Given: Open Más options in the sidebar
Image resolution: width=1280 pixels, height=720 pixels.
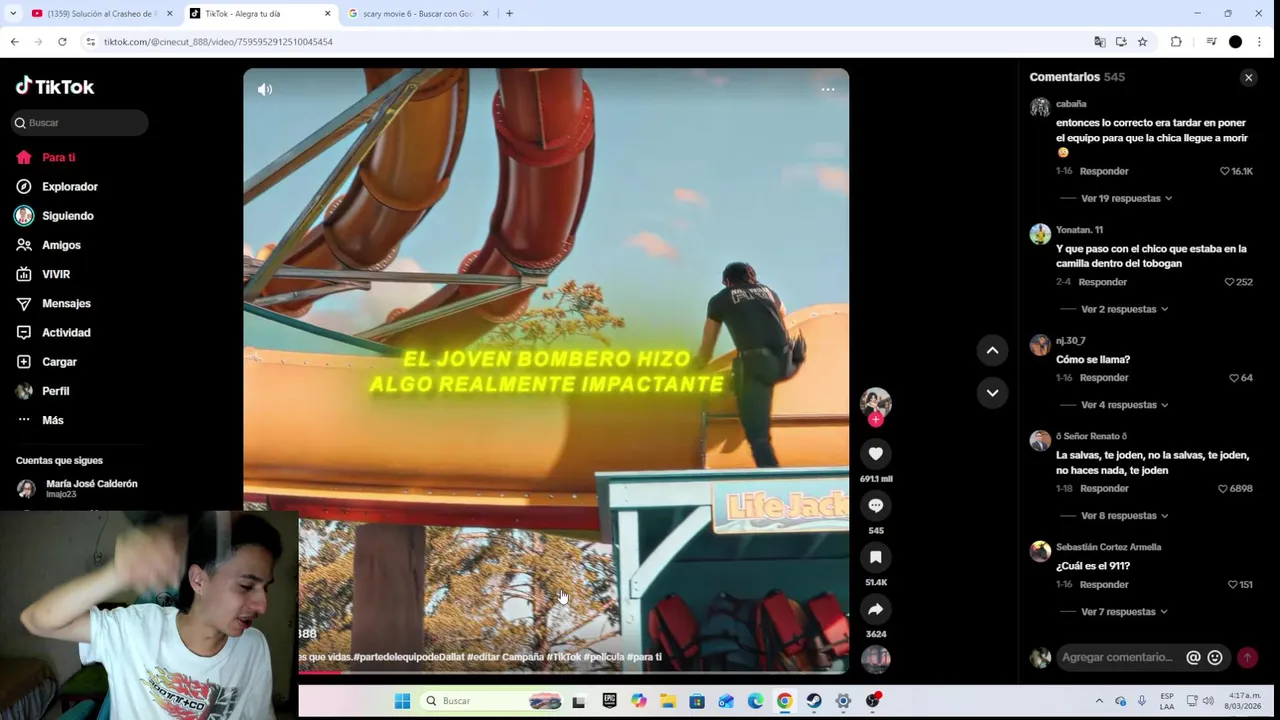Looking at the screenshot, I should click(40, 420).
